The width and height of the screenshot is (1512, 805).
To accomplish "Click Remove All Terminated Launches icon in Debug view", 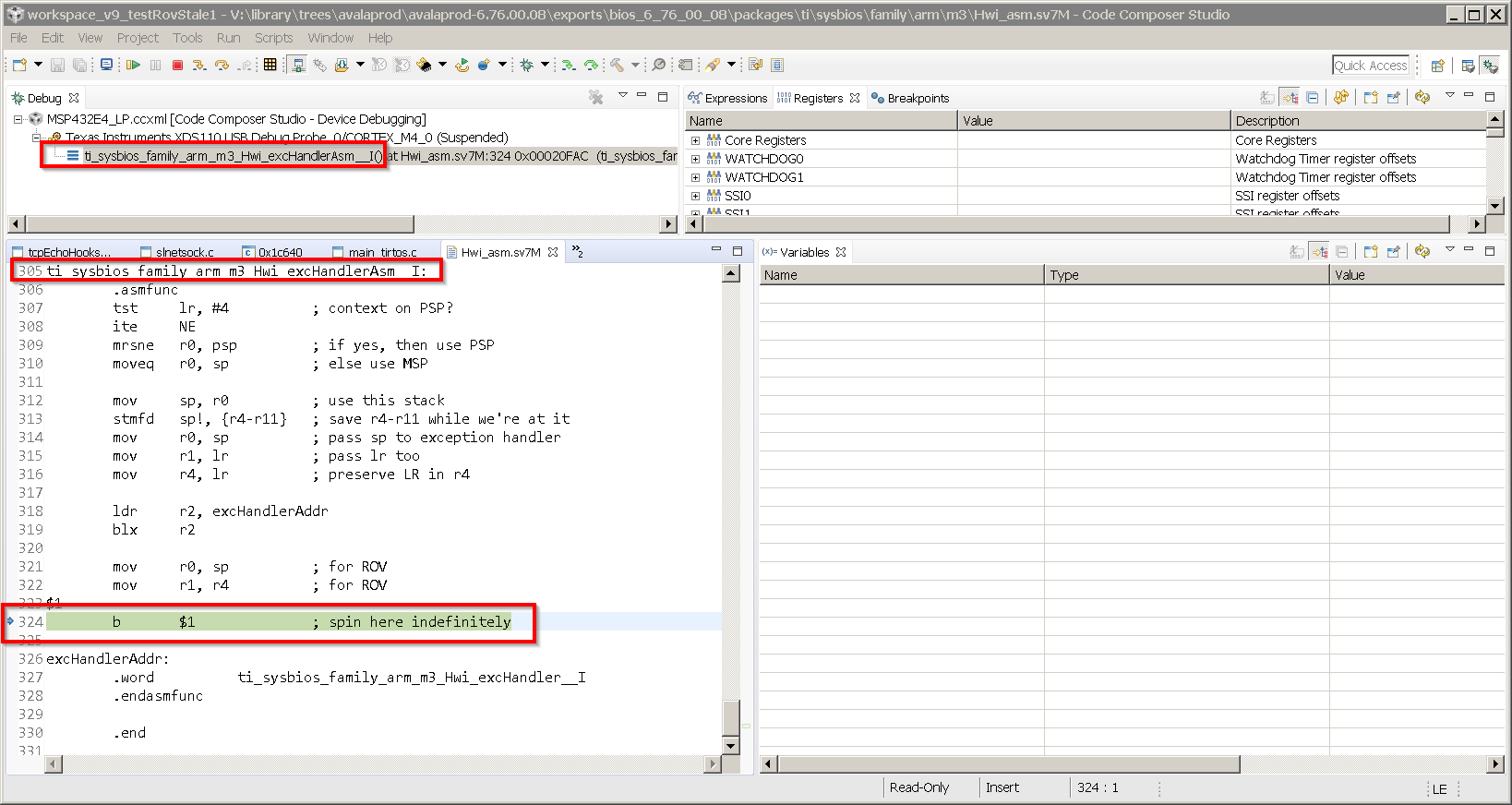I will pos(595,97).
